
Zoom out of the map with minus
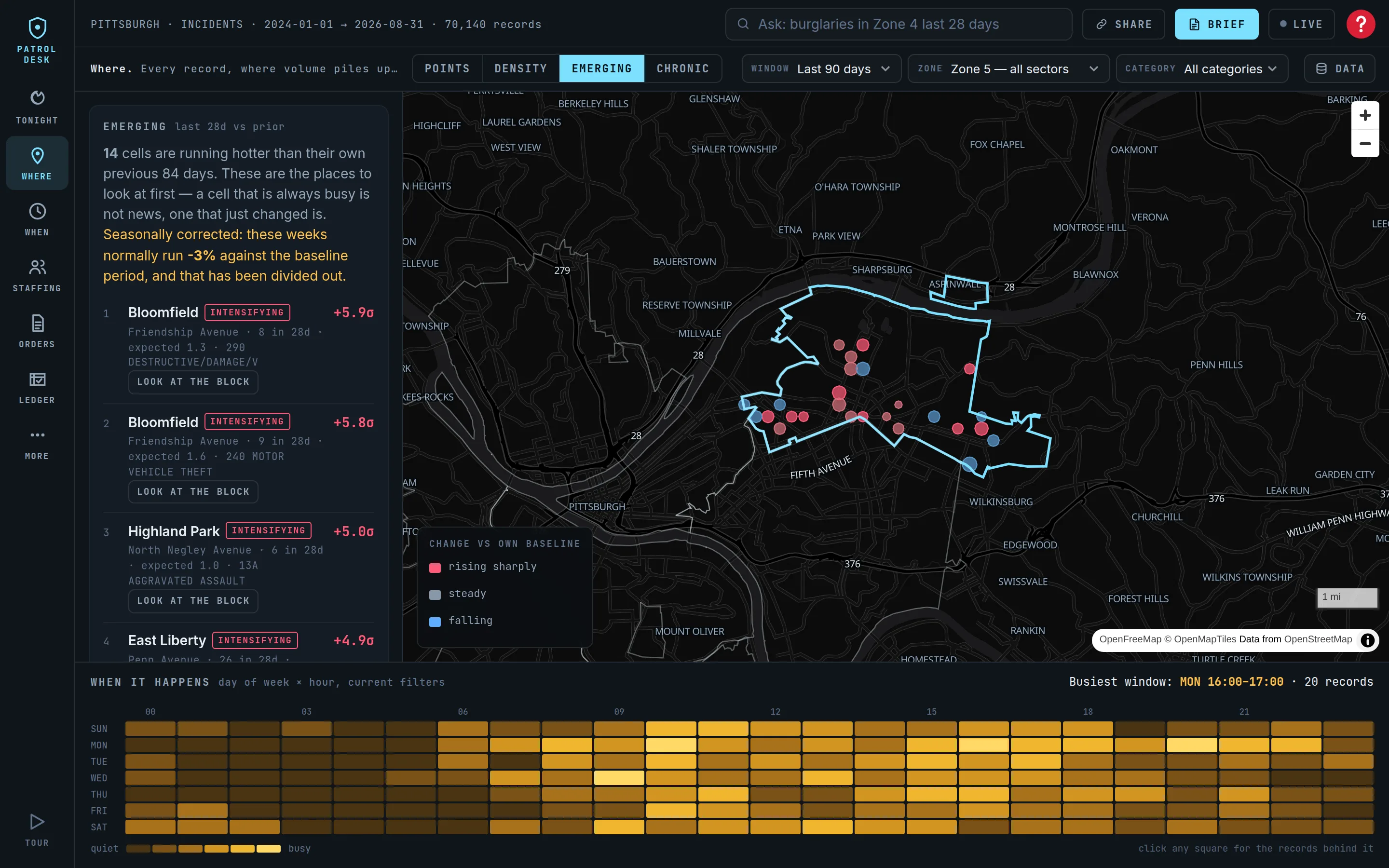click(x=1365, y=144)
